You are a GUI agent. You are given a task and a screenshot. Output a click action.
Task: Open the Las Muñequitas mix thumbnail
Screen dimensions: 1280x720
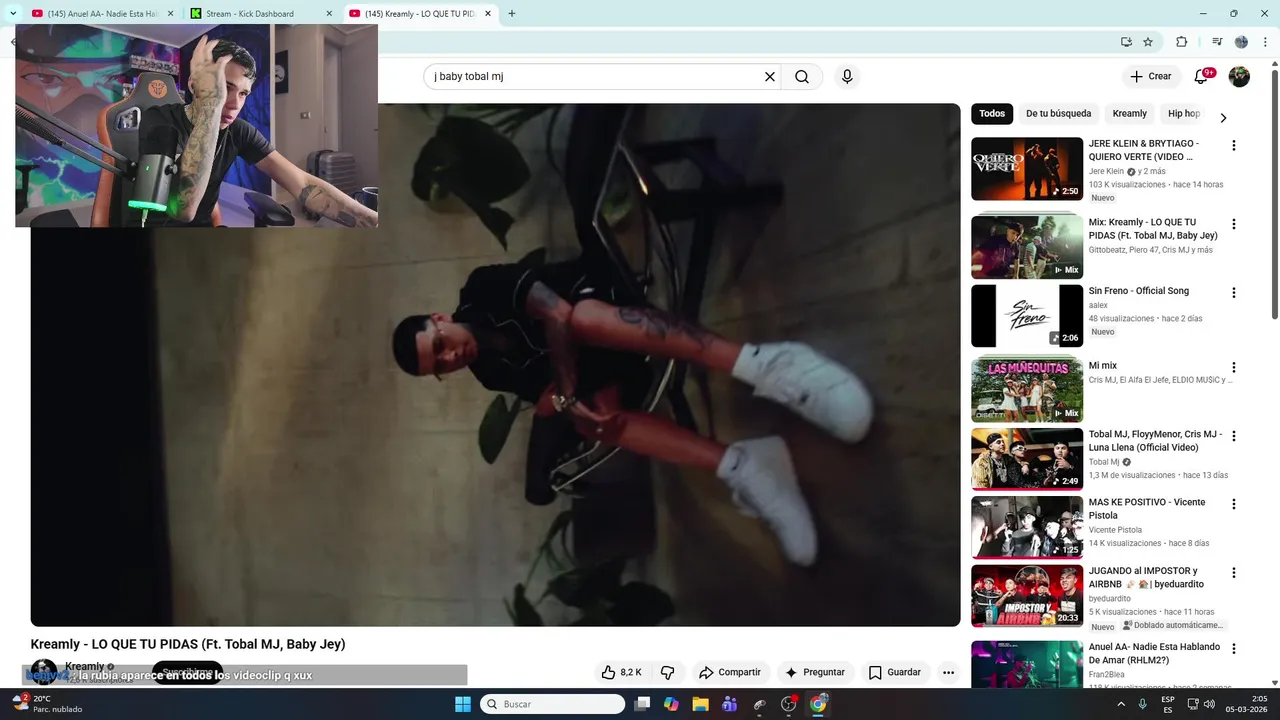(x=1027, y=389)
